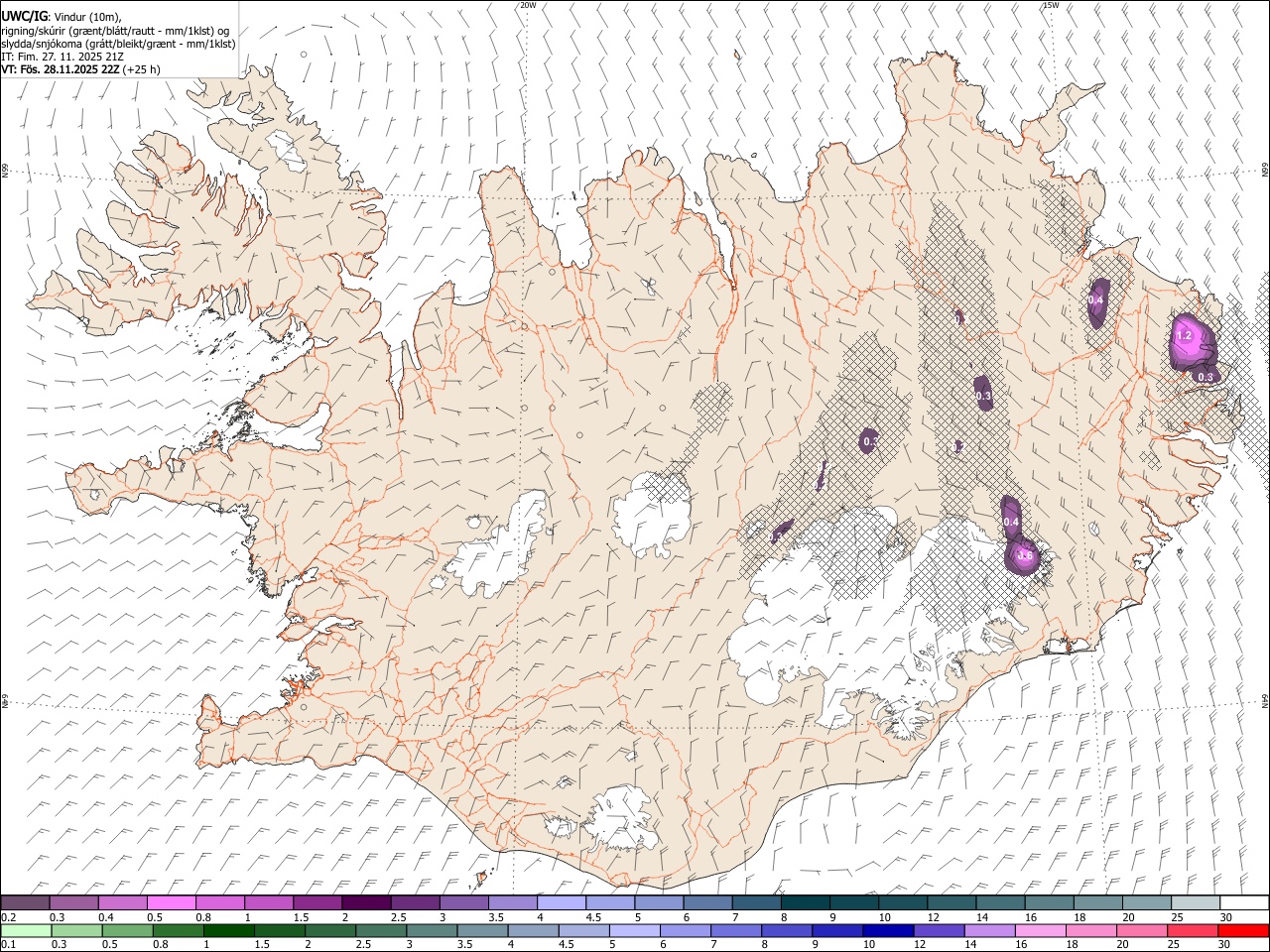
Task: Select the dark blue 10–12 rain legend swatch
Action: [x=886, y=930]
